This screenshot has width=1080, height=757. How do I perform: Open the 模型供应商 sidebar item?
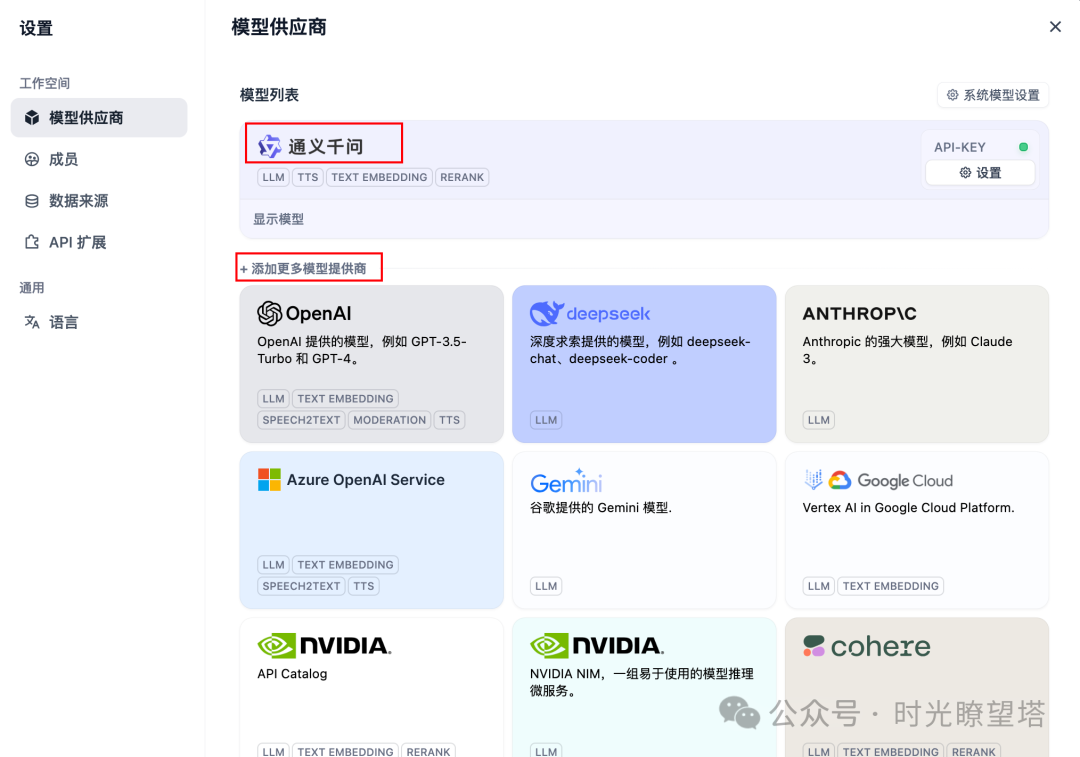98,118
